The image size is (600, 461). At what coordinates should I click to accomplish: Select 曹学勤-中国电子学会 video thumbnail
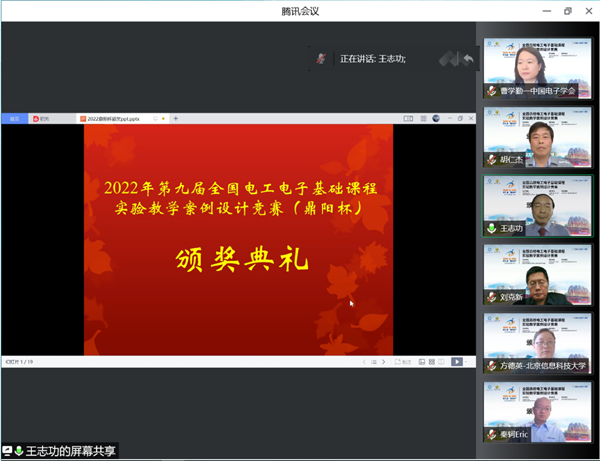[x=537, y=68]
